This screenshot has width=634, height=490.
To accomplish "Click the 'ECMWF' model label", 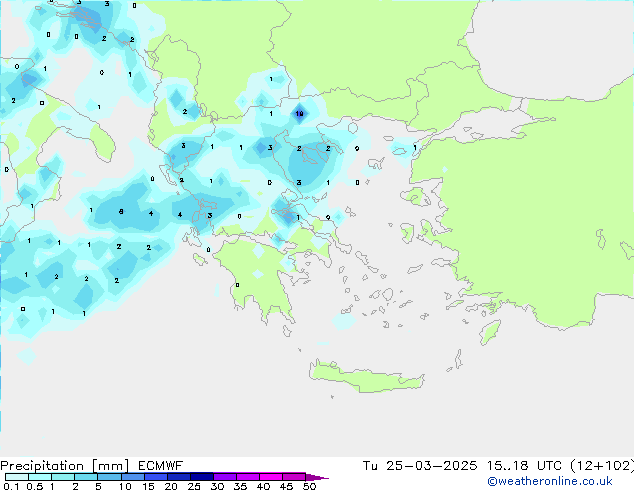I will 161,466.
